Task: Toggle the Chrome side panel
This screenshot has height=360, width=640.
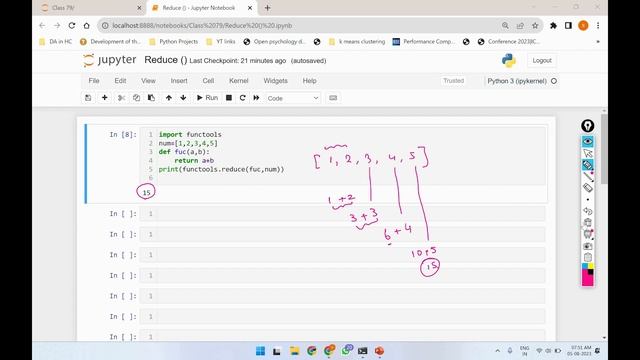Action: pyautogui.click(x=568, y=25)
